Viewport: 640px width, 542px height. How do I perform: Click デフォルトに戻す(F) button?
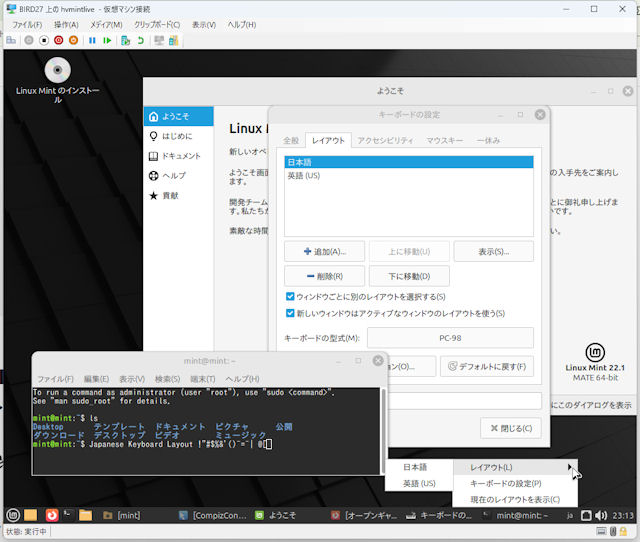pos(487,366)
